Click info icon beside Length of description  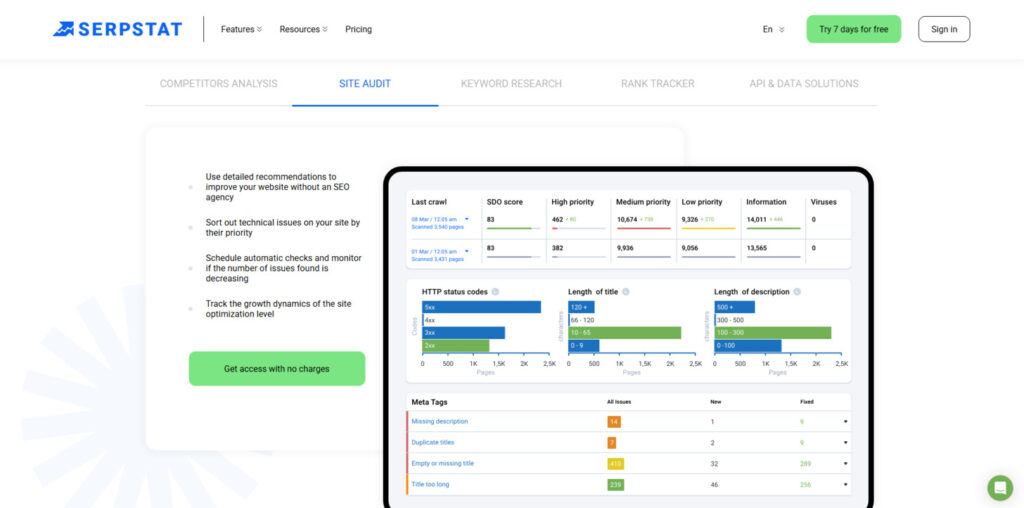tap(797, 292)
